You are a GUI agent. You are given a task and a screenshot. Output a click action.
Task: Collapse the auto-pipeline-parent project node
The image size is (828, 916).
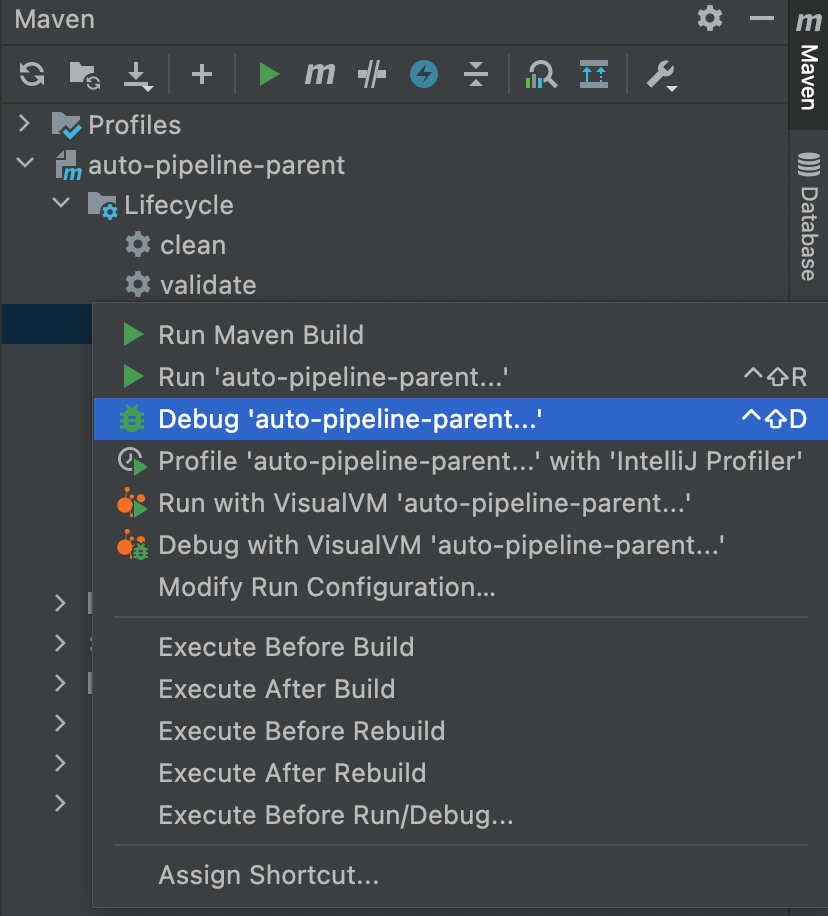[x=25, y=164]
